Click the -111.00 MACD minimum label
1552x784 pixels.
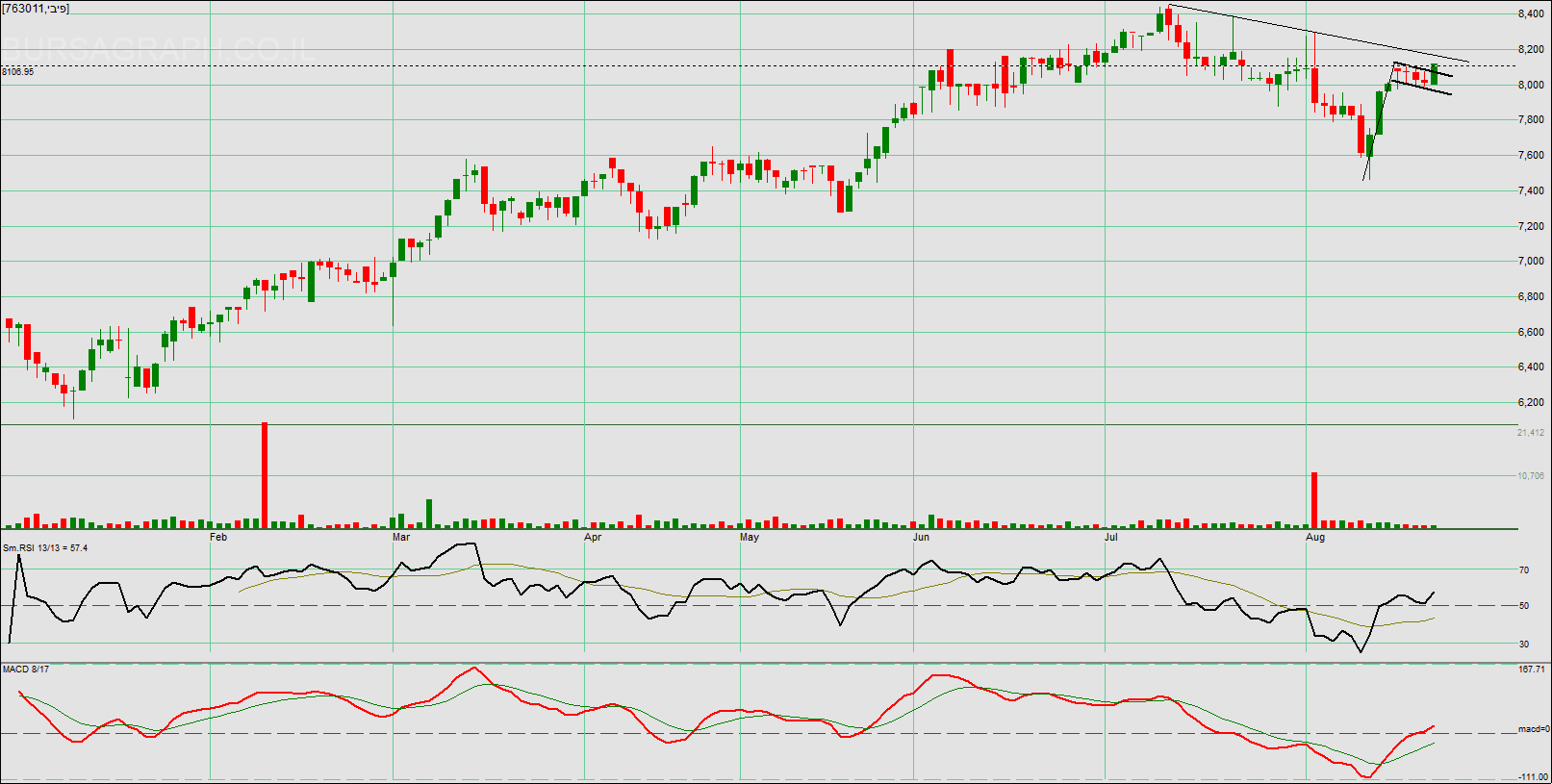(x=1532, y=776)
